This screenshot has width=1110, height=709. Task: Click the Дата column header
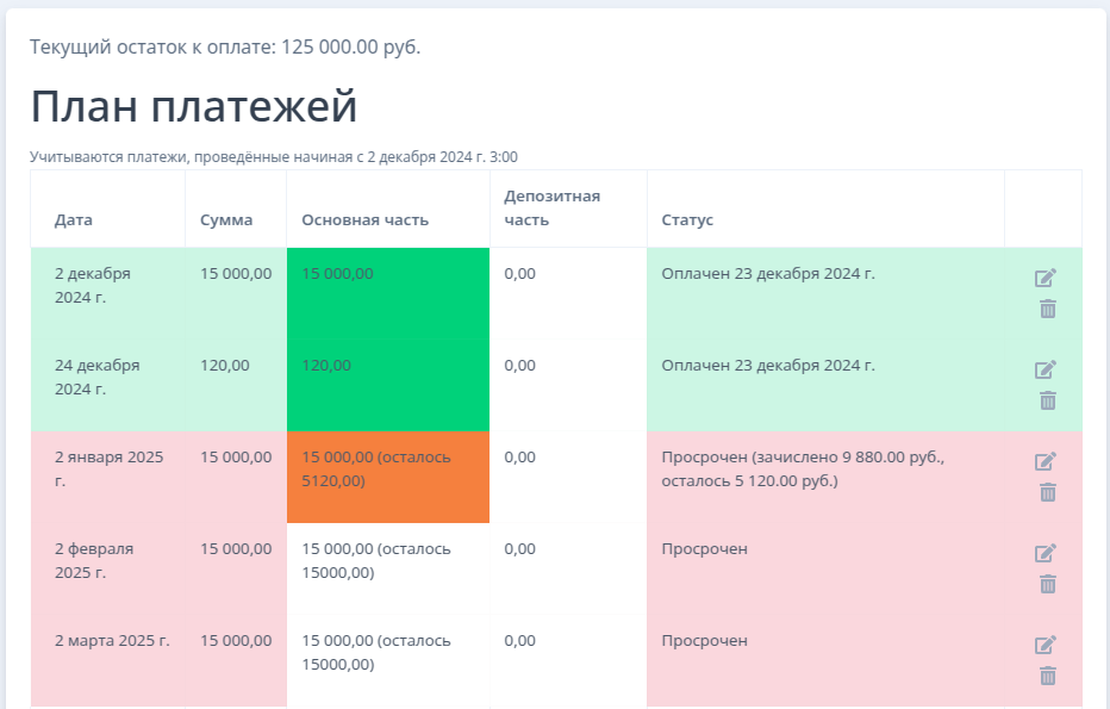(73, 220)
